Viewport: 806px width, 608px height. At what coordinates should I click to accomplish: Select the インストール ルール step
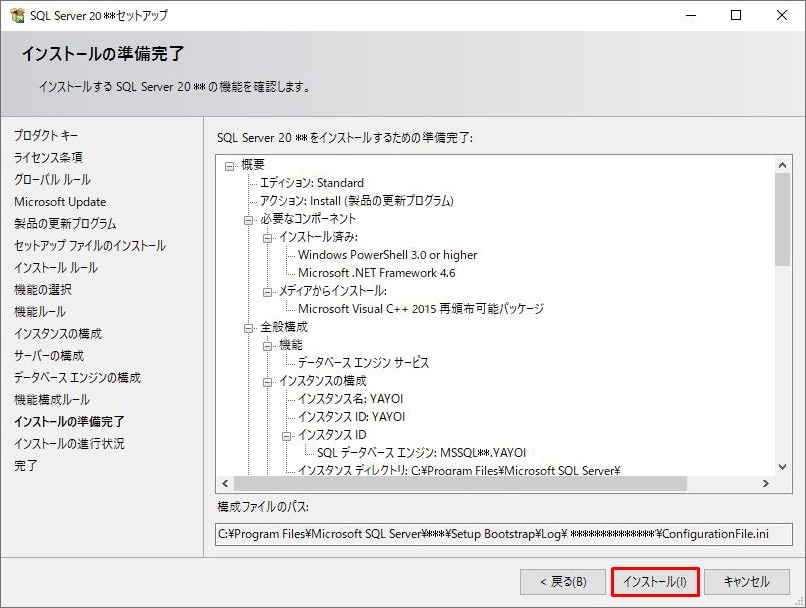[x=56, y=268]
